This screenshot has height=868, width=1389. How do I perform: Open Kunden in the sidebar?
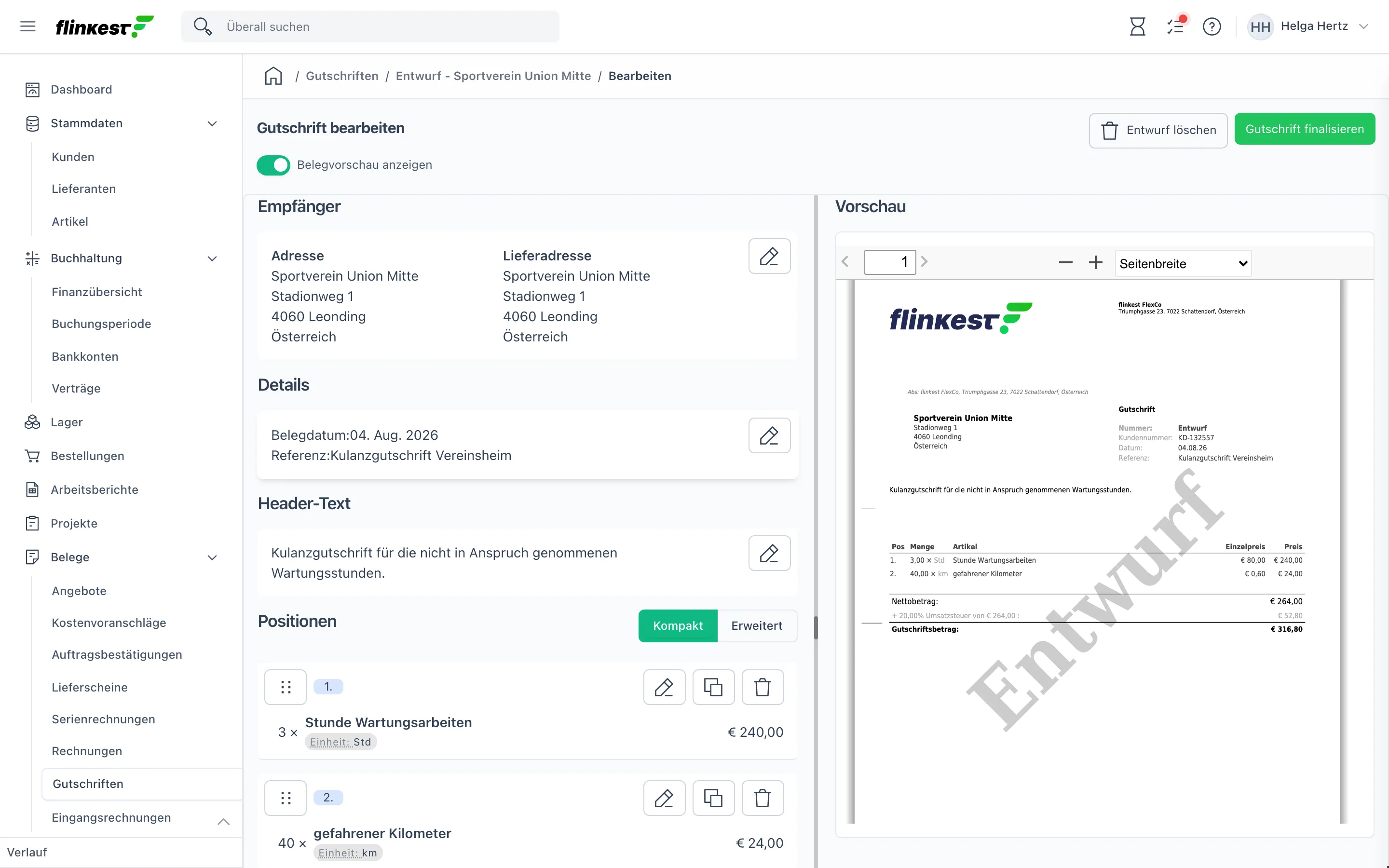point(73,157)
